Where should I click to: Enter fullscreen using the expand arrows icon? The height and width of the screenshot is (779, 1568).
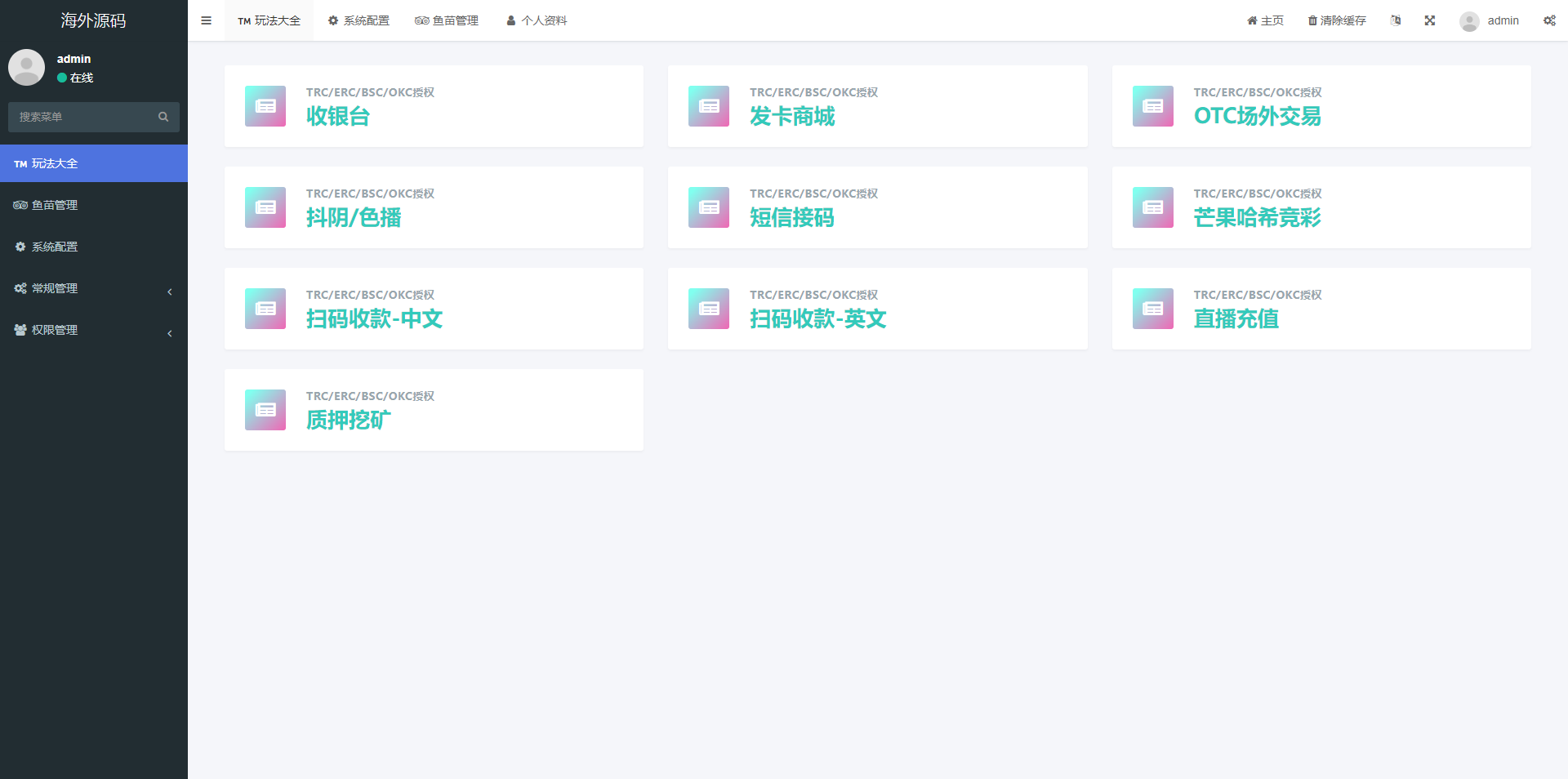[x=1430, y=20]
